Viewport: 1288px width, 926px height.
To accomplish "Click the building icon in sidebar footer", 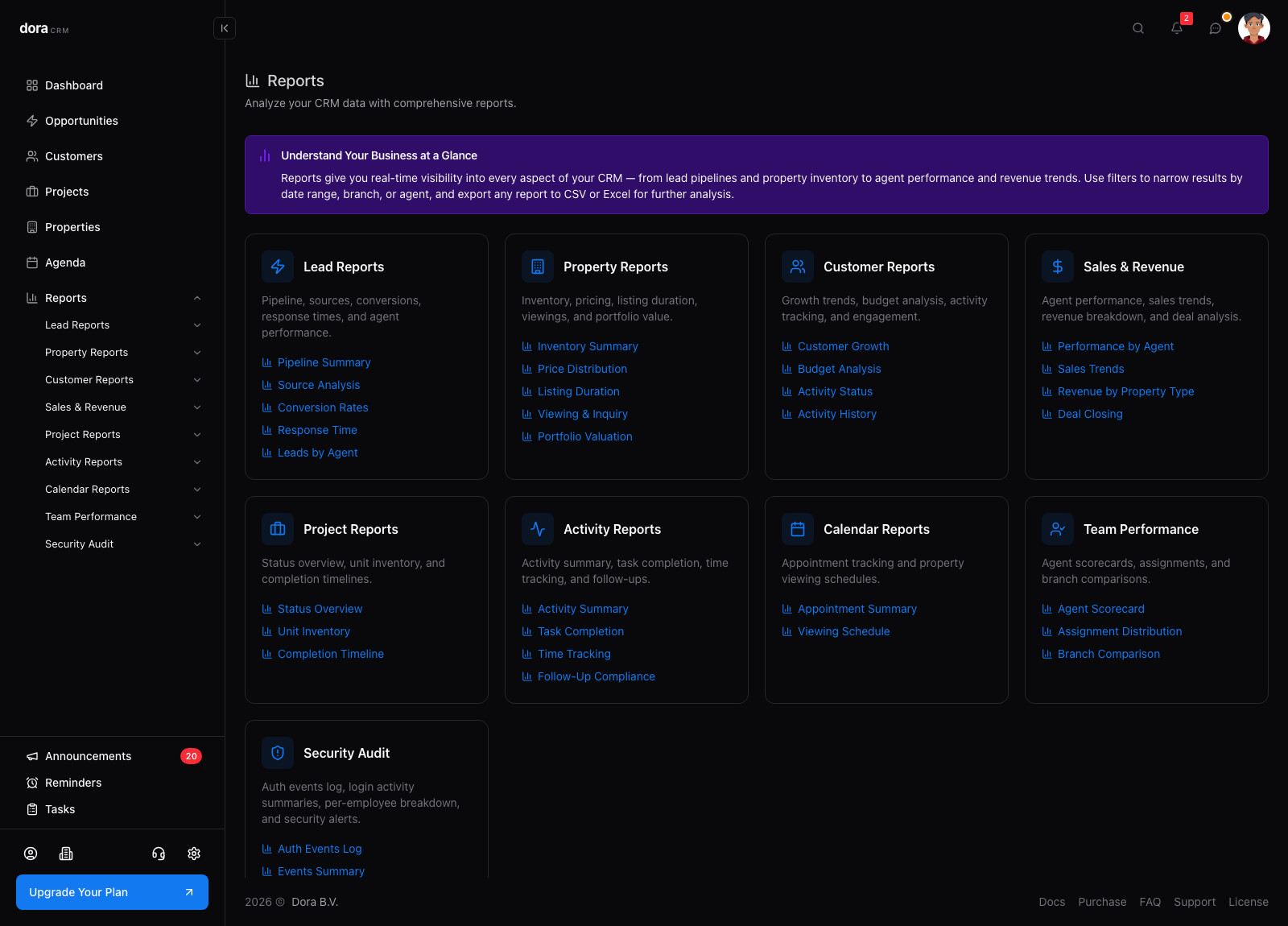I will [x=66, y=854].
